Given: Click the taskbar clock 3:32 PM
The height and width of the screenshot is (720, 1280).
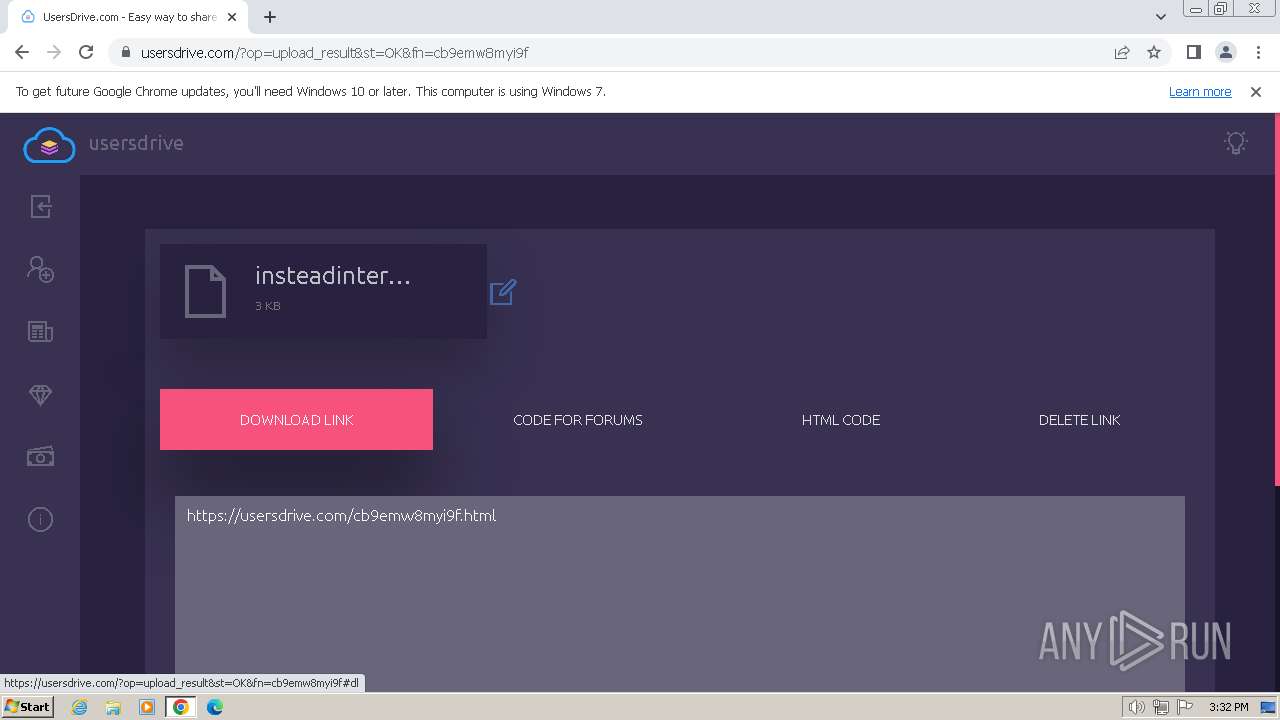Looking at the screenshot, I should pos(1228,707).
